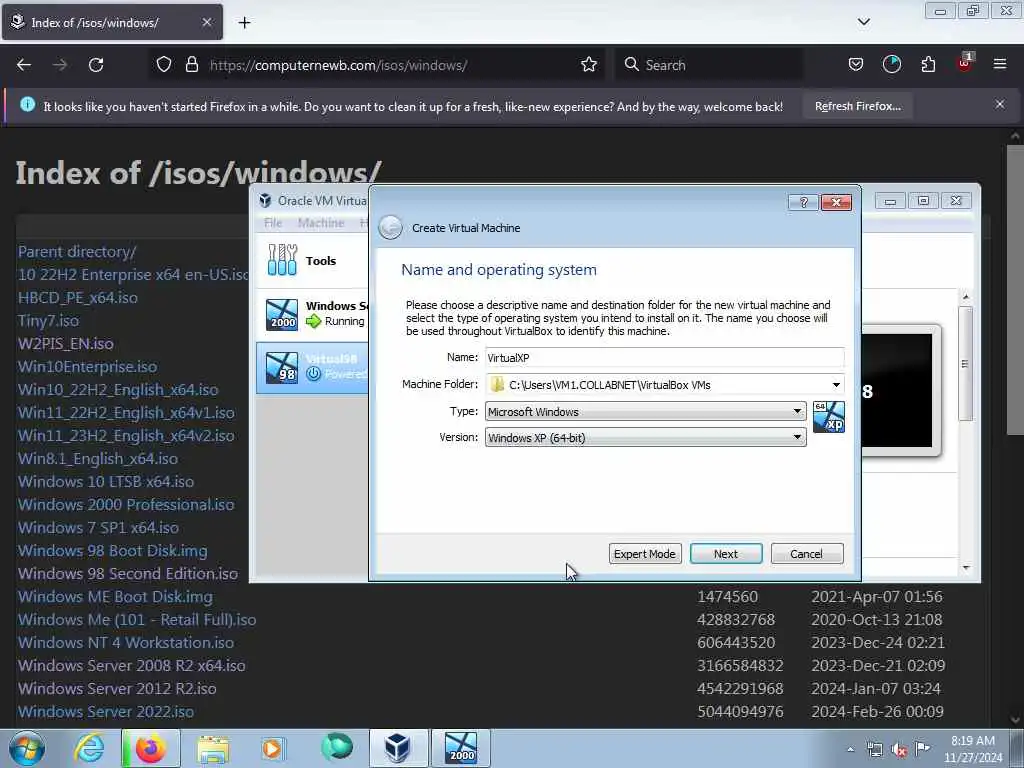Show hidden tray icons arrow

(850, 749)
